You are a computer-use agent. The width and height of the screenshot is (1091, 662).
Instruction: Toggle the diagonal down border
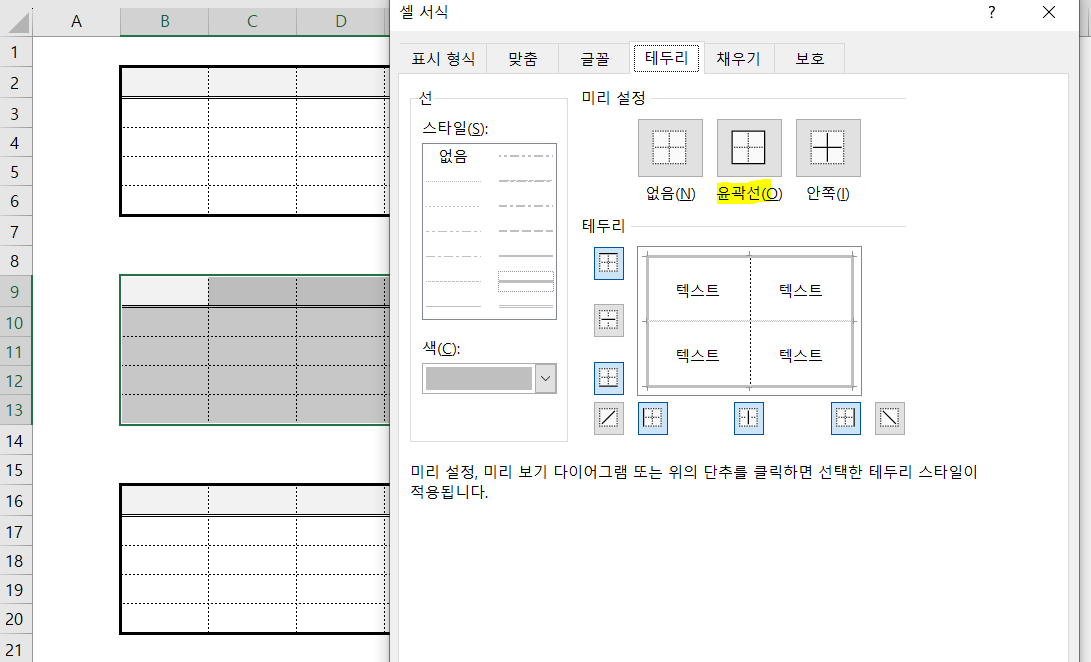point(889,418)
